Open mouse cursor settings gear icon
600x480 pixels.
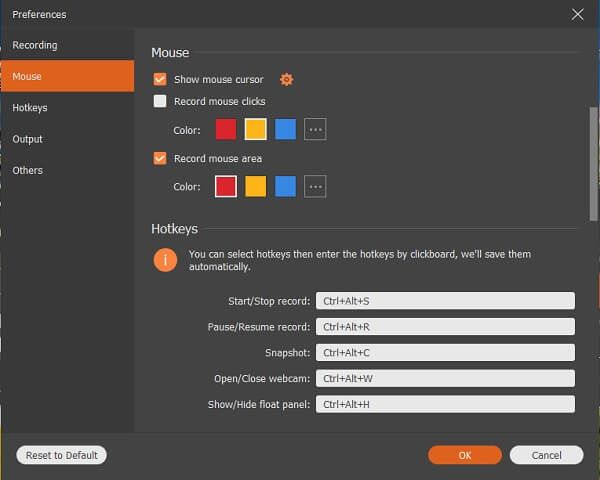(287, 79)
